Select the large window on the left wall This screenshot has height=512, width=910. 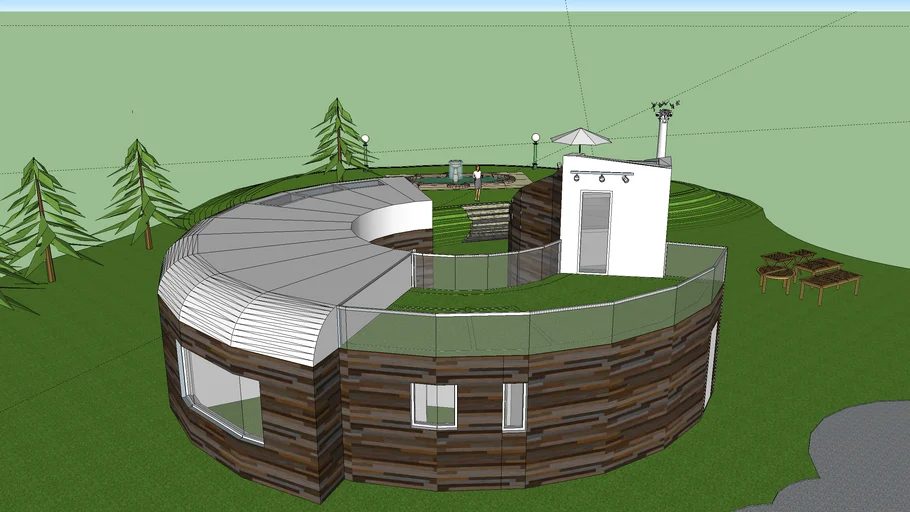coord(222,392)
